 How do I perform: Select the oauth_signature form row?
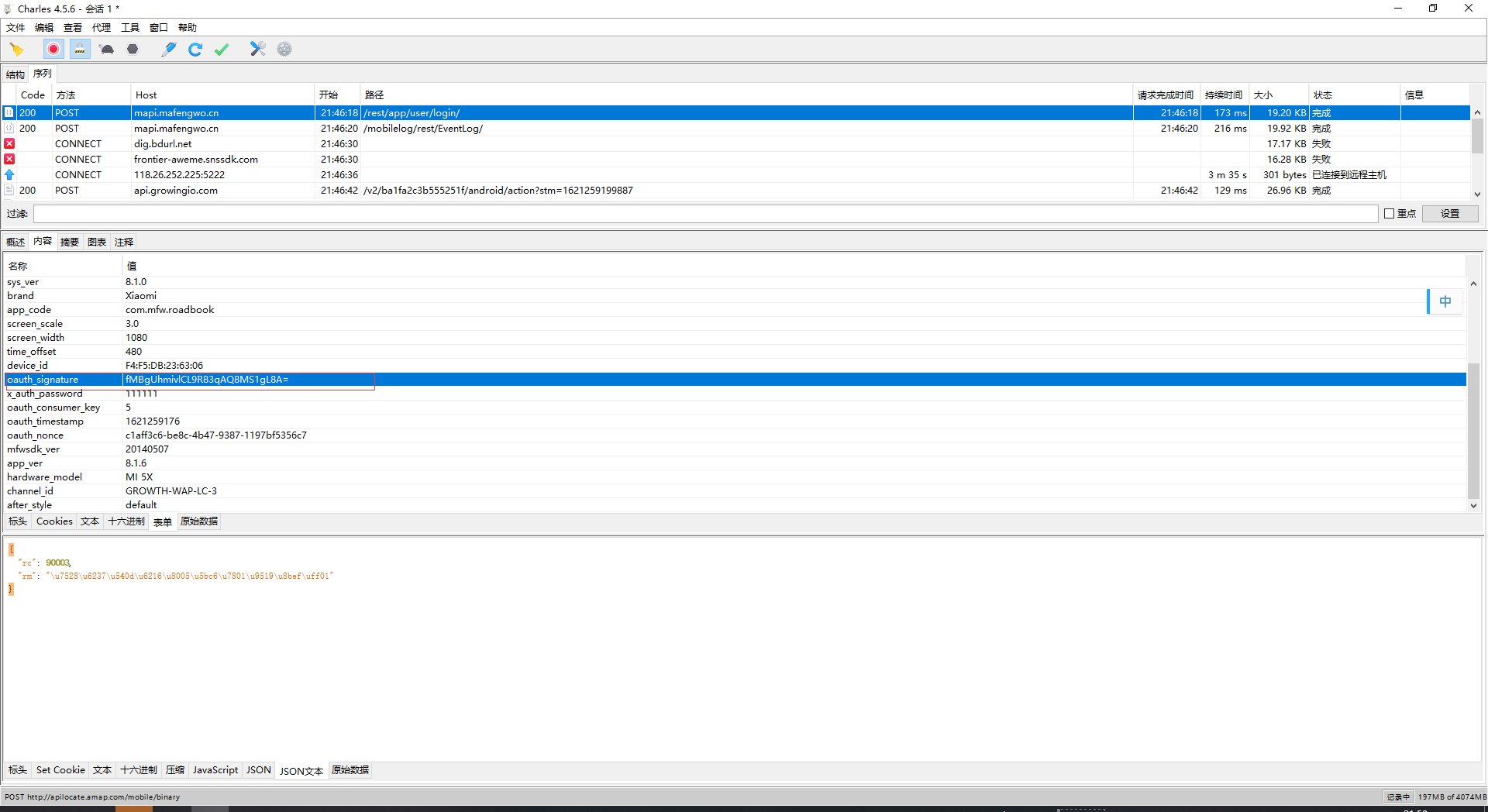pyautogui.click(x=735, y=380)
